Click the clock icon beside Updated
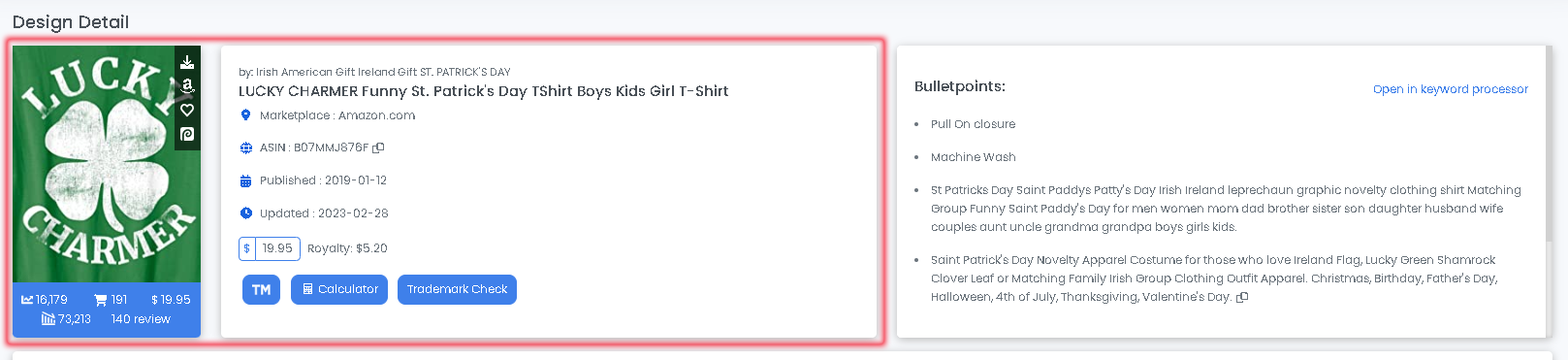Image resolution: width=1568 pixels, height=360 pixels. pyautogui.click(x=246, y=213)
